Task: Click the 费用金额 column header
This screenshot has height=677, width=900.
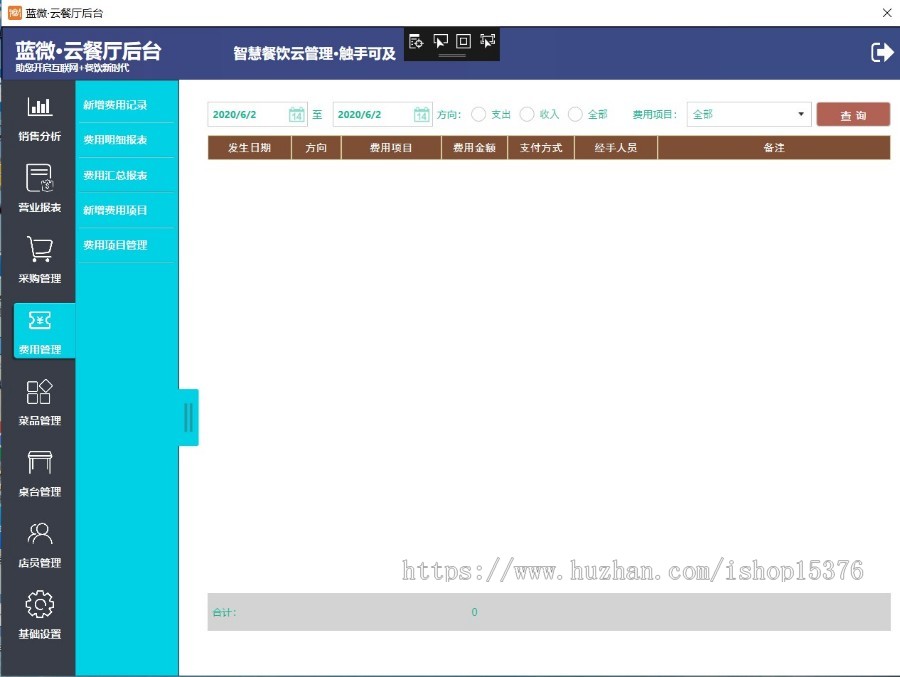Action: point(474,148)
